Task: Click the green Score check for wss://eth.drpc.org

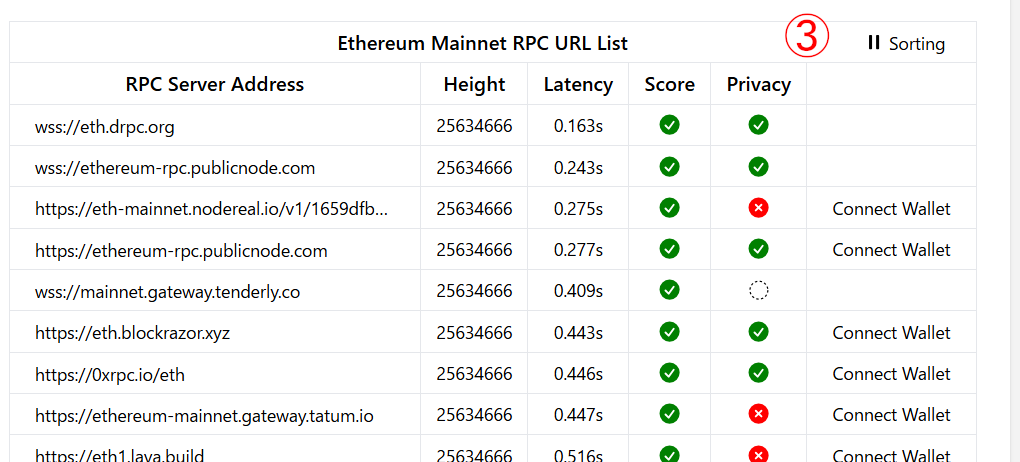Action: 669,125
